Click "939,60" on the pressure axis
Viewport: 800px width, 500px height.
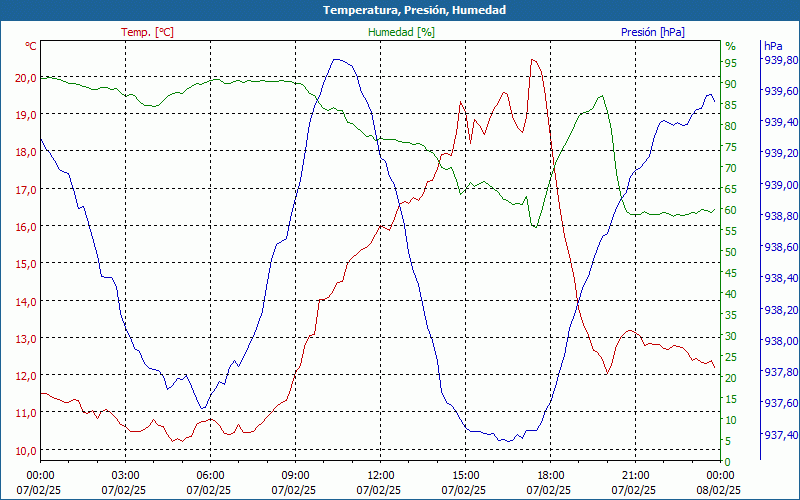[780, 91]
